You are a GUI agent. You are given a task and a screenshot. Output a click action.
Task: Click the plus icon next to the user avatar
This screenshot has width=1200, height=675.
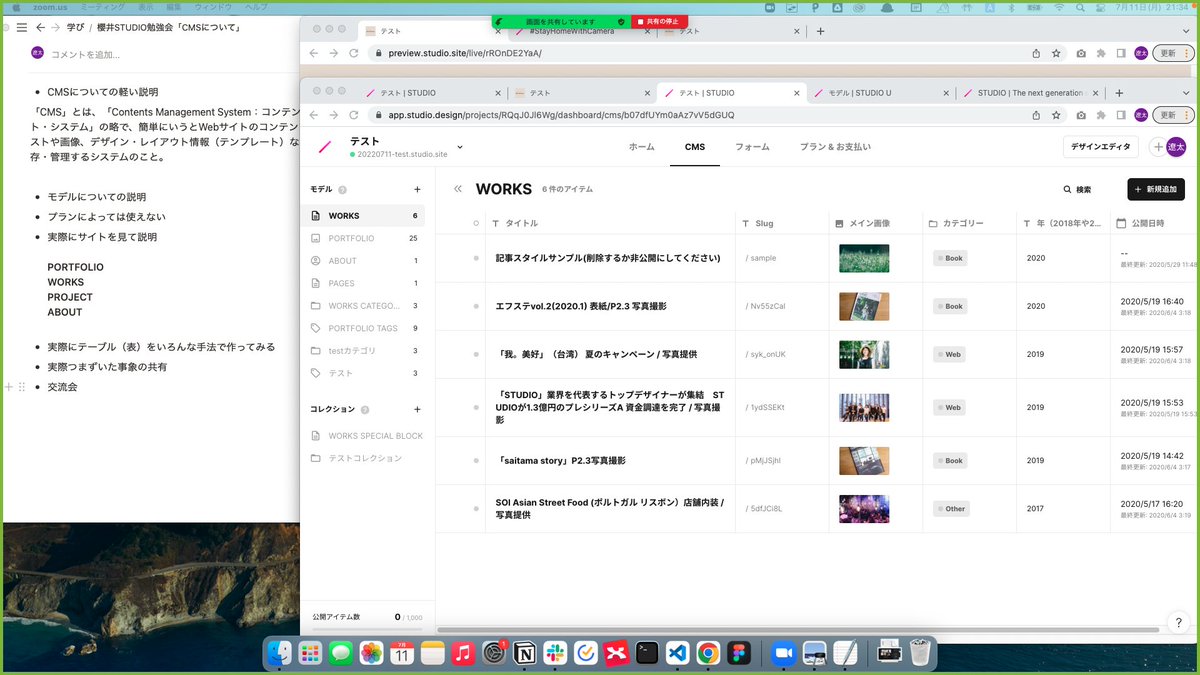[1158, 147]
